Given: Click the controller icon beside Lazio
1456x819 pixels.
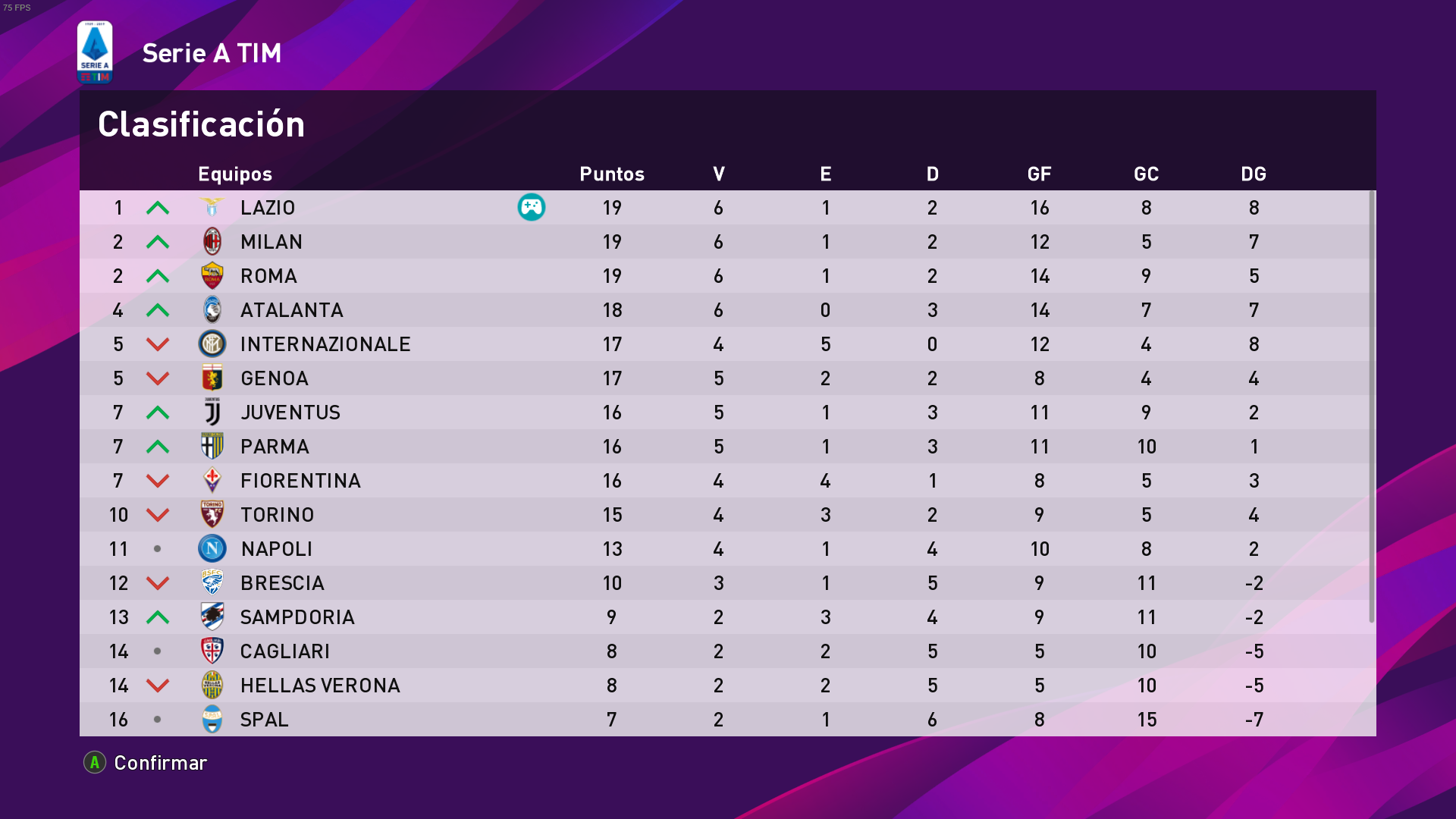Looking at the screenshot, I should pyautogui.click(x=531, y=207).
